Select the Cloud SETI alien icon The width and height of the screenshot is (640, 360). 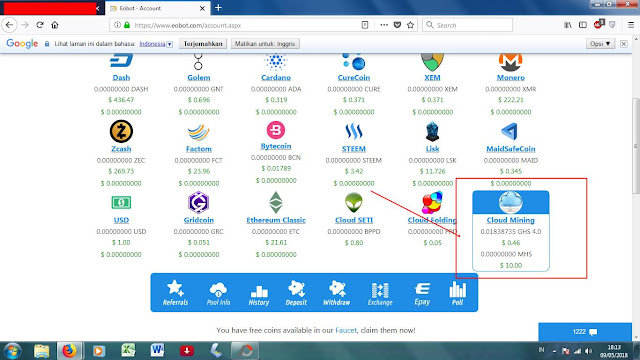pos(353,202)
